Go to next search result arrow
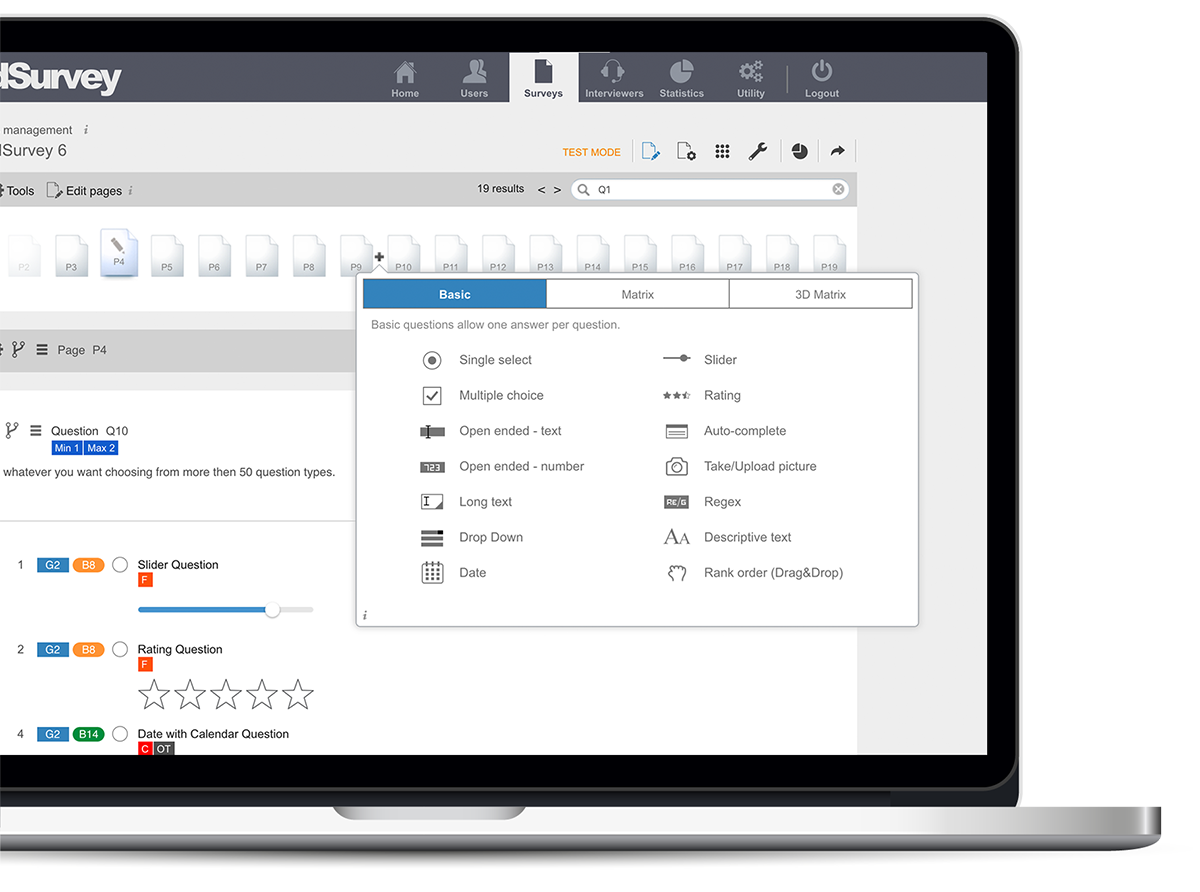The image size is (1200, 892). coord(557,189)
